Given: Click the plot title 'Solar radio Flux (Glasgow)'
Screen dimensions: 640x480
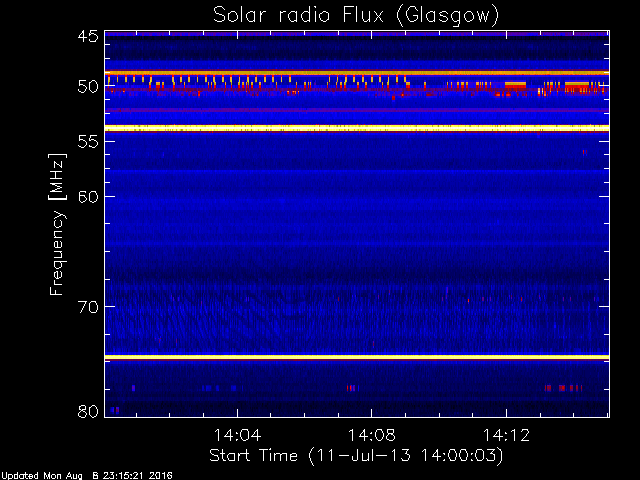Looking at the screenshot, I should (x=356, y=16).
